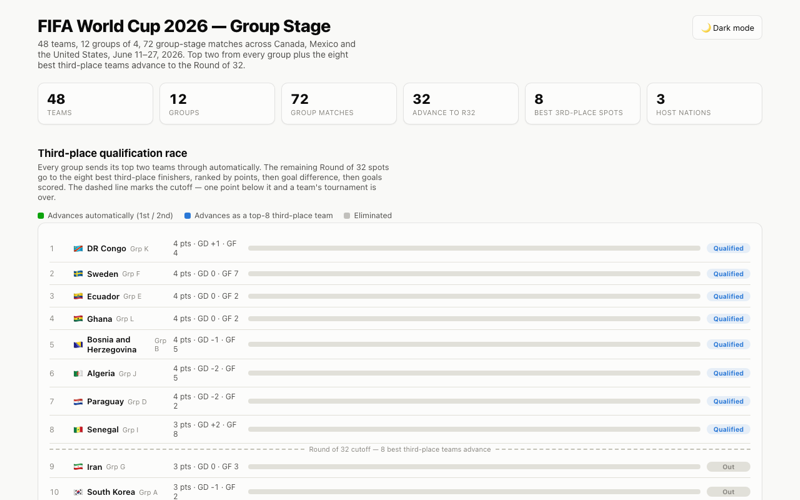Select the 48 Teams stat card
800x500 pixels.
coord(95,104)
